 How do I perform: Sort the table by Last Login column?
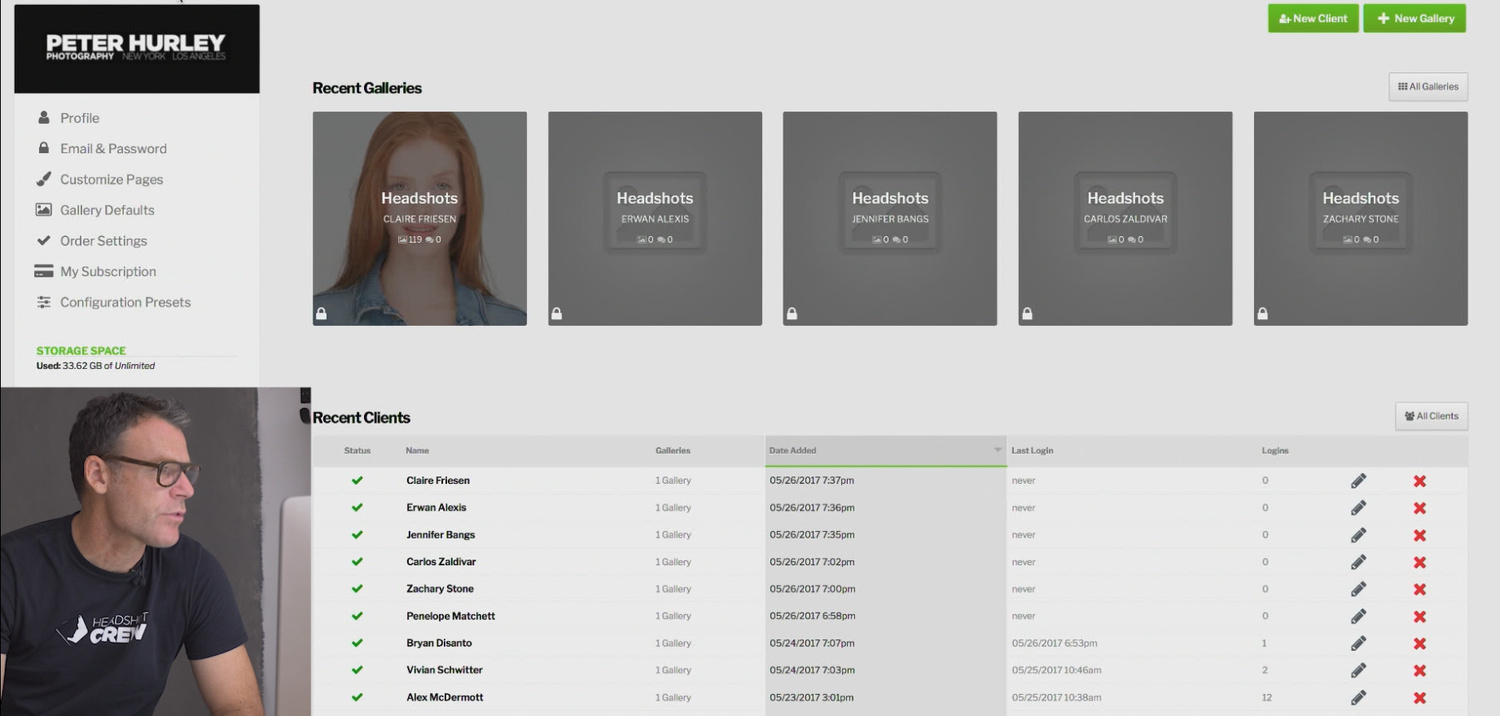point(1032,451)
